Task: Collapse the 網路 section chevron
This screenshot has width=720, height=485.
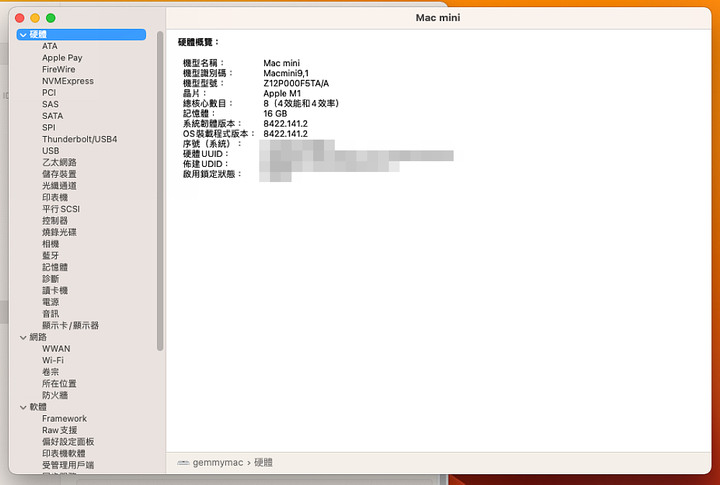Action: point(23,337)
